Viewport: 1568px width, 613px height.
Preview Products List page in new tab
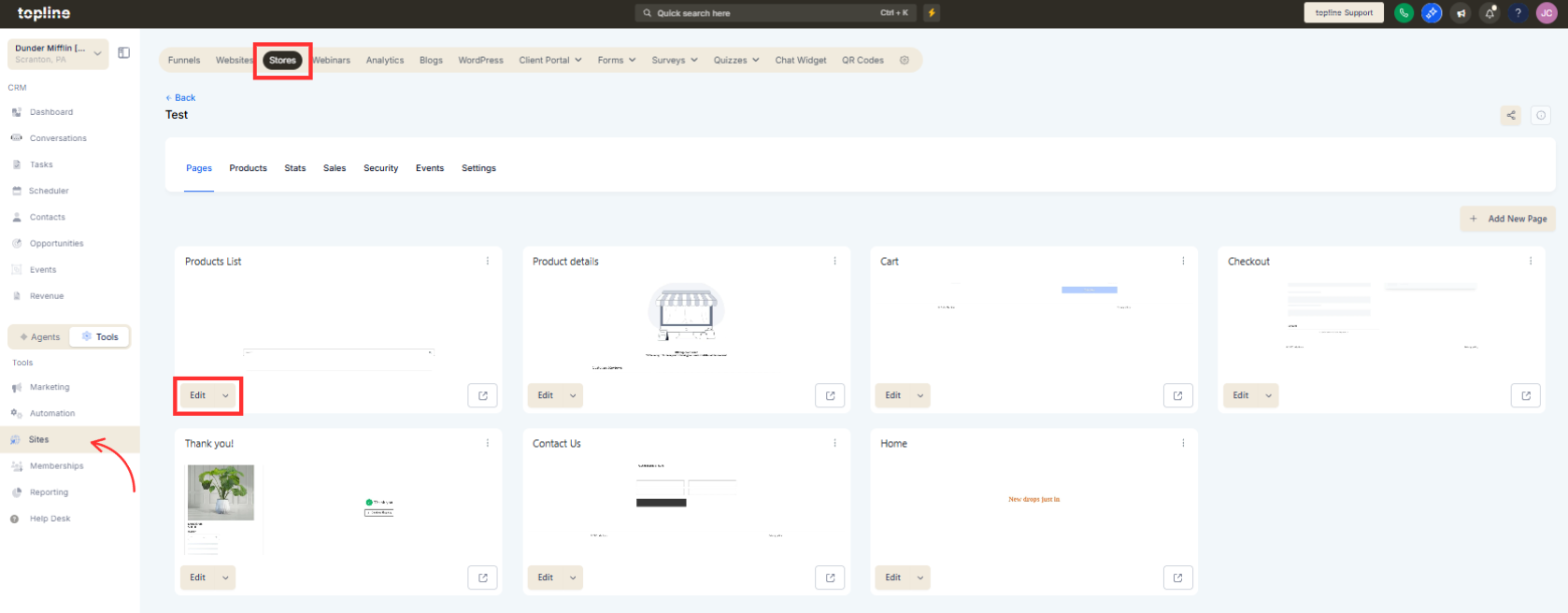click(483, 395)
